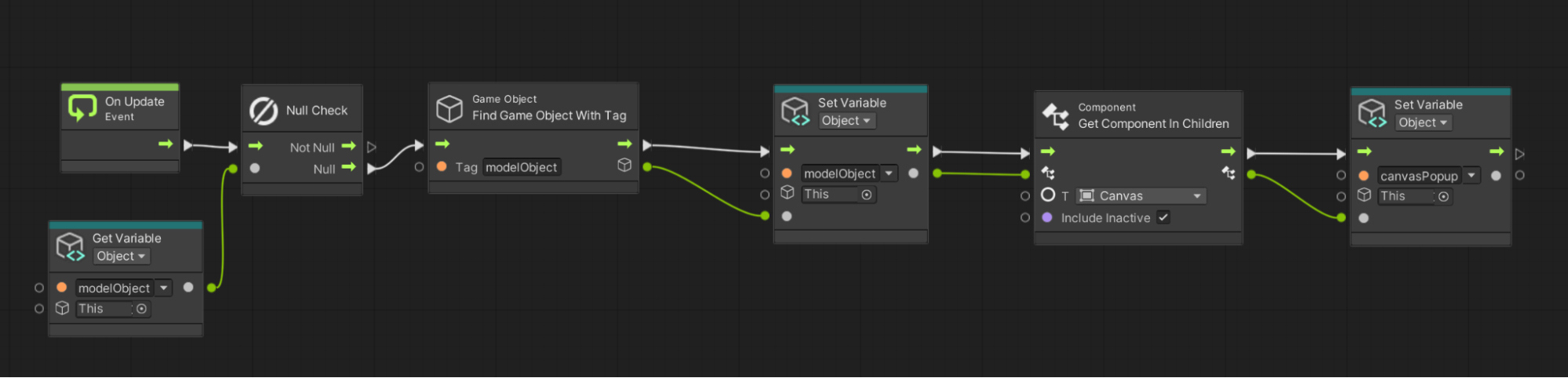Click the orange name port on canvasPopup
1568x378 pixels.
(1363, 176)
